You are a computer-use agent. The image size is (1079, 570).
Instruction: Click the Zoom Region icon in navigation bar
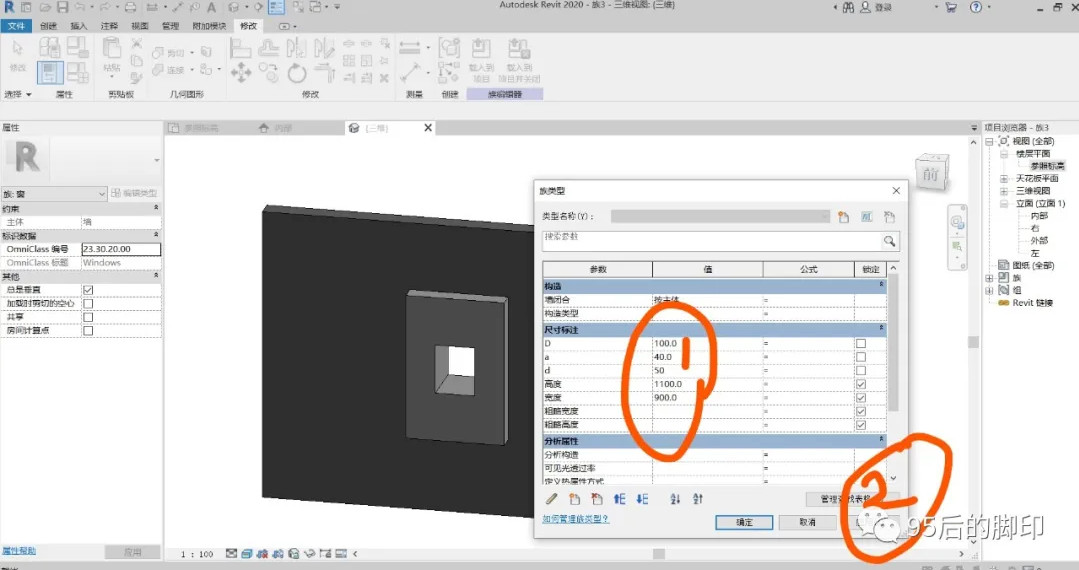click(957, 246)
